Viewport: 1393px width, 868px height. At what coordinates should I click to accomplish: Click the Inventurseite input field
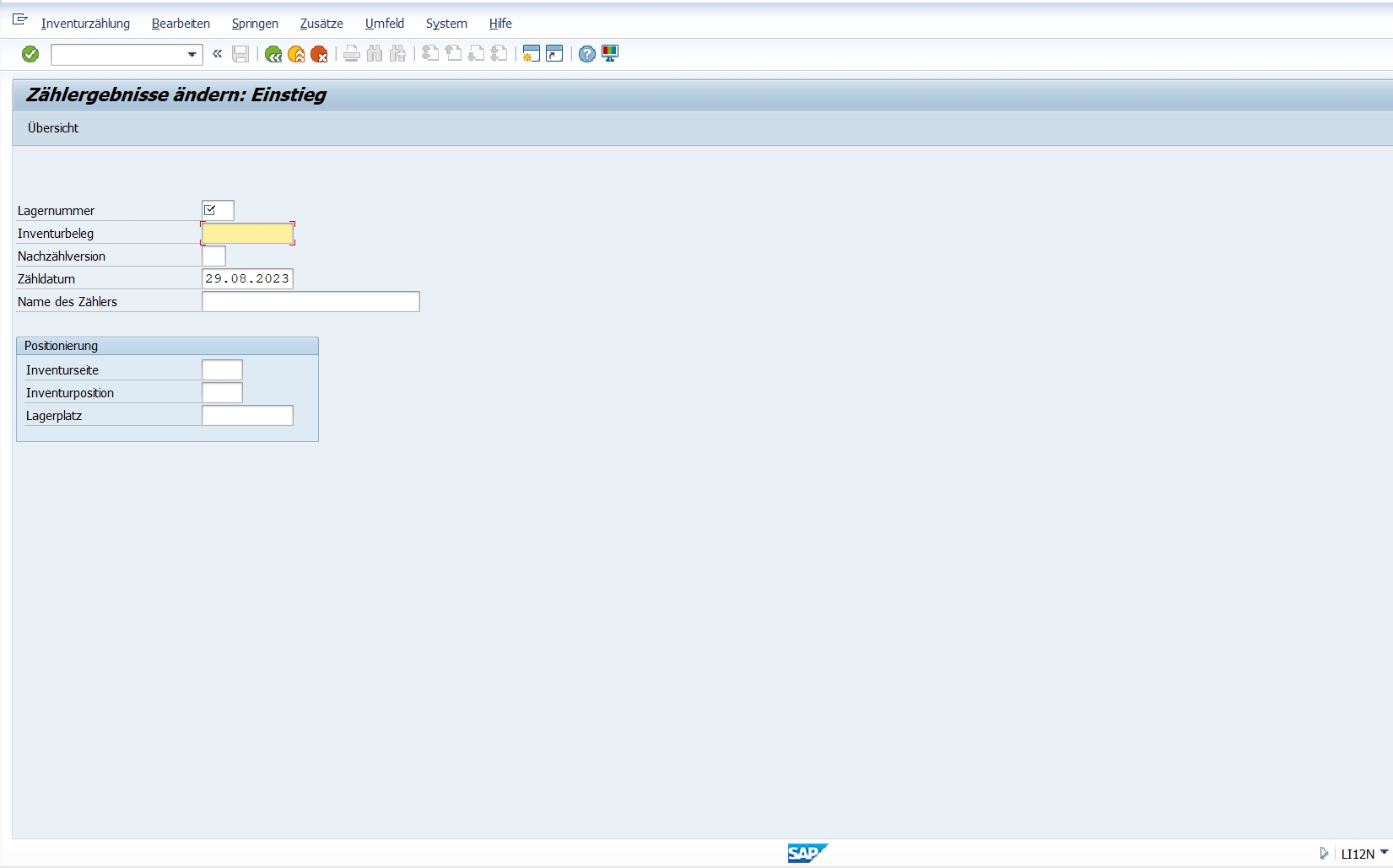[x=222, y=369]
